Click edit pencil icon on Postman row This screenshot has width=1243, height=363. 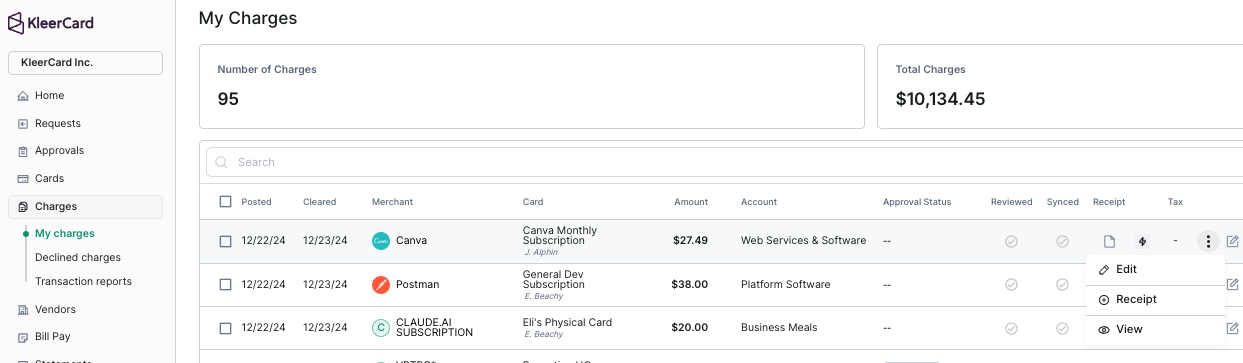1232,285
